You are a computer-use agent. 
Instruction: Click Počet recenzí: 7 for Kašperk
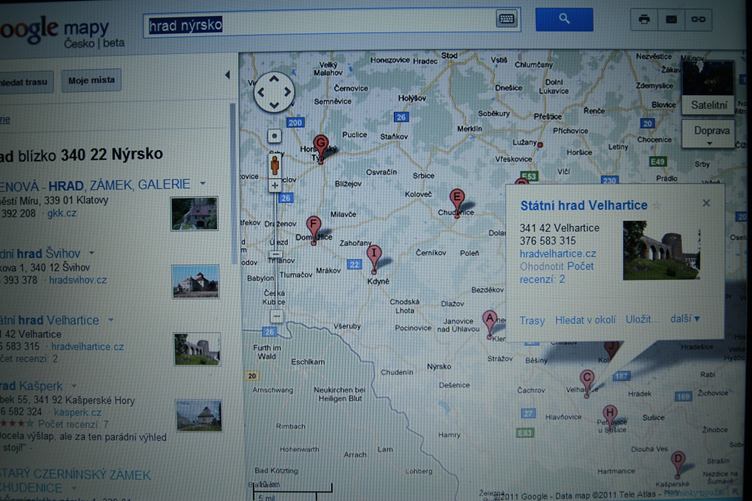tap(73, 424)
